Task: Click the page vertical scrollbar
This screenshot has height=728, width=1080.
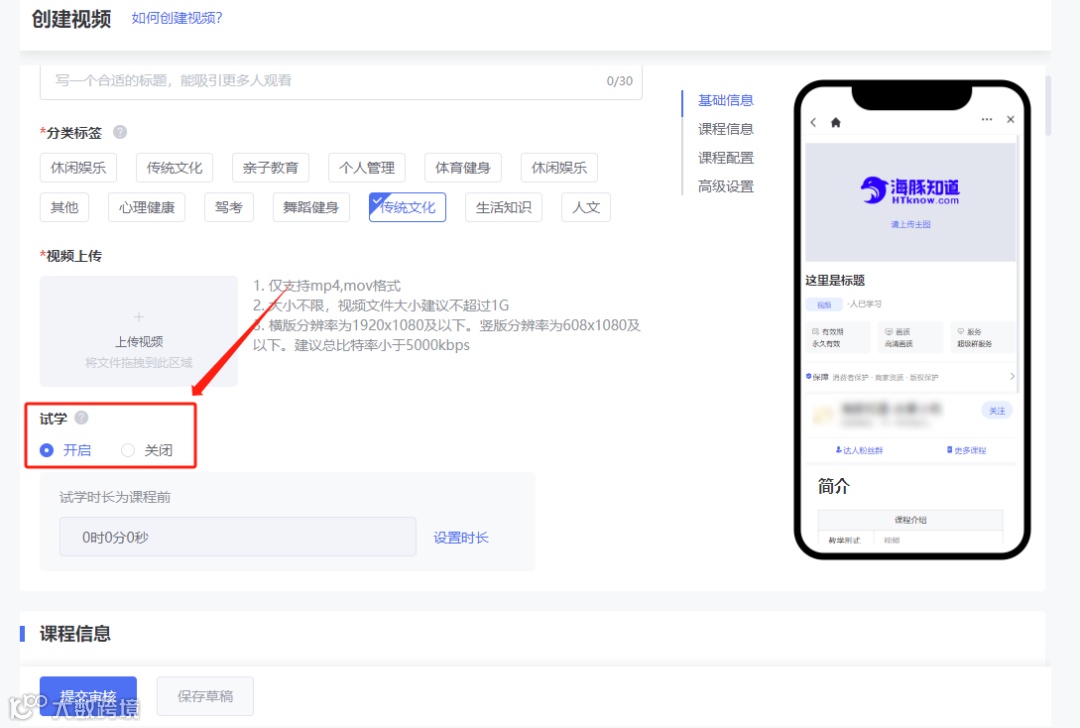Action: point(1048,106)
